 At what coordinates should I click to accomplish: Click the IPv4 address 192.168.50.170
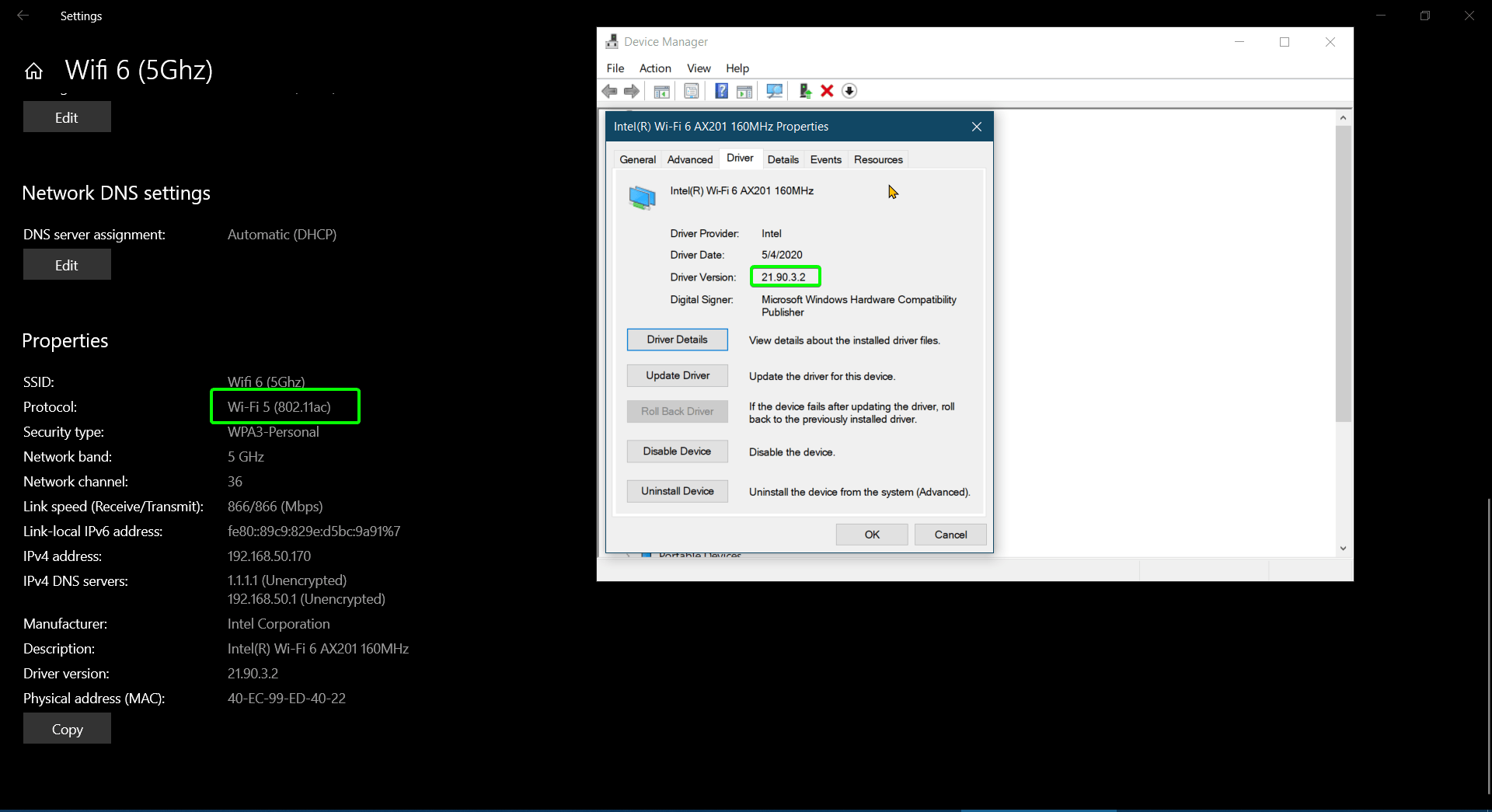[x=269, y=556]
